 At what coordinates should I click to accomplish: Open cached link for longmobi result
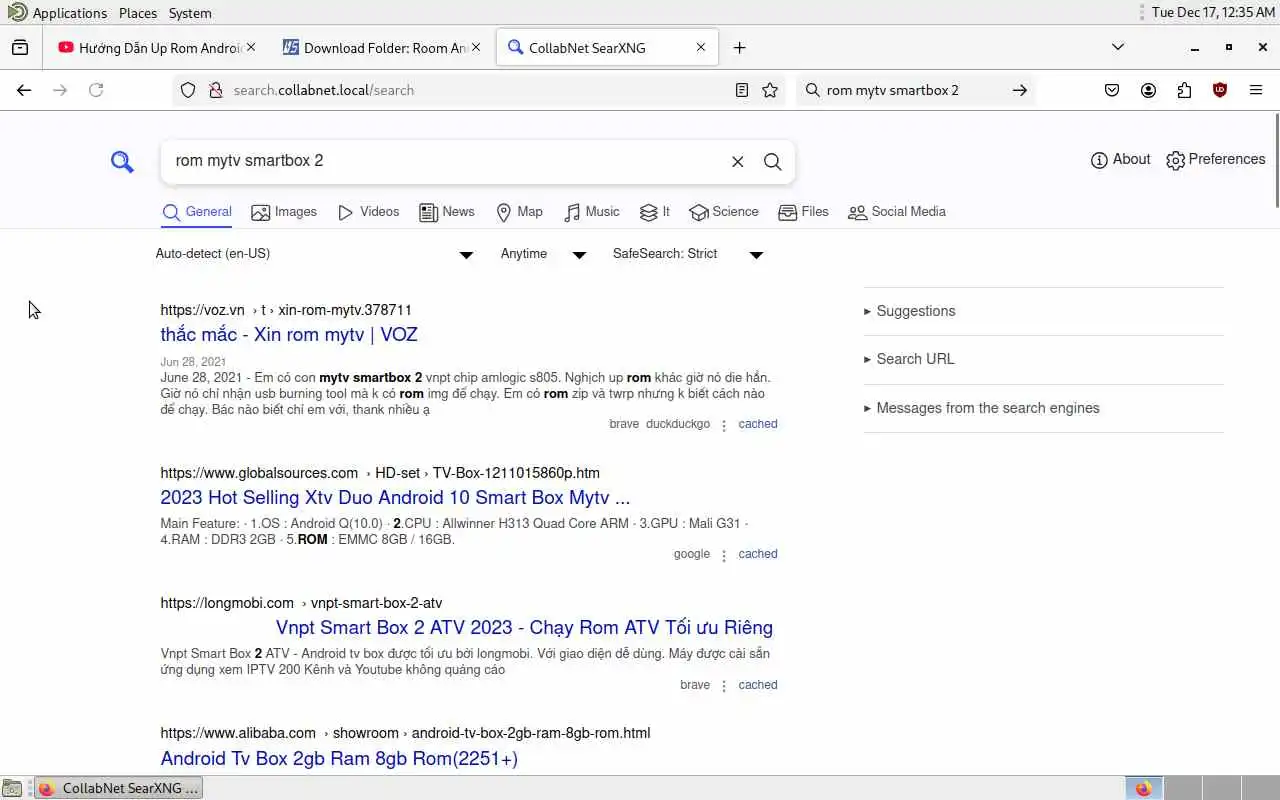point(758,685)
